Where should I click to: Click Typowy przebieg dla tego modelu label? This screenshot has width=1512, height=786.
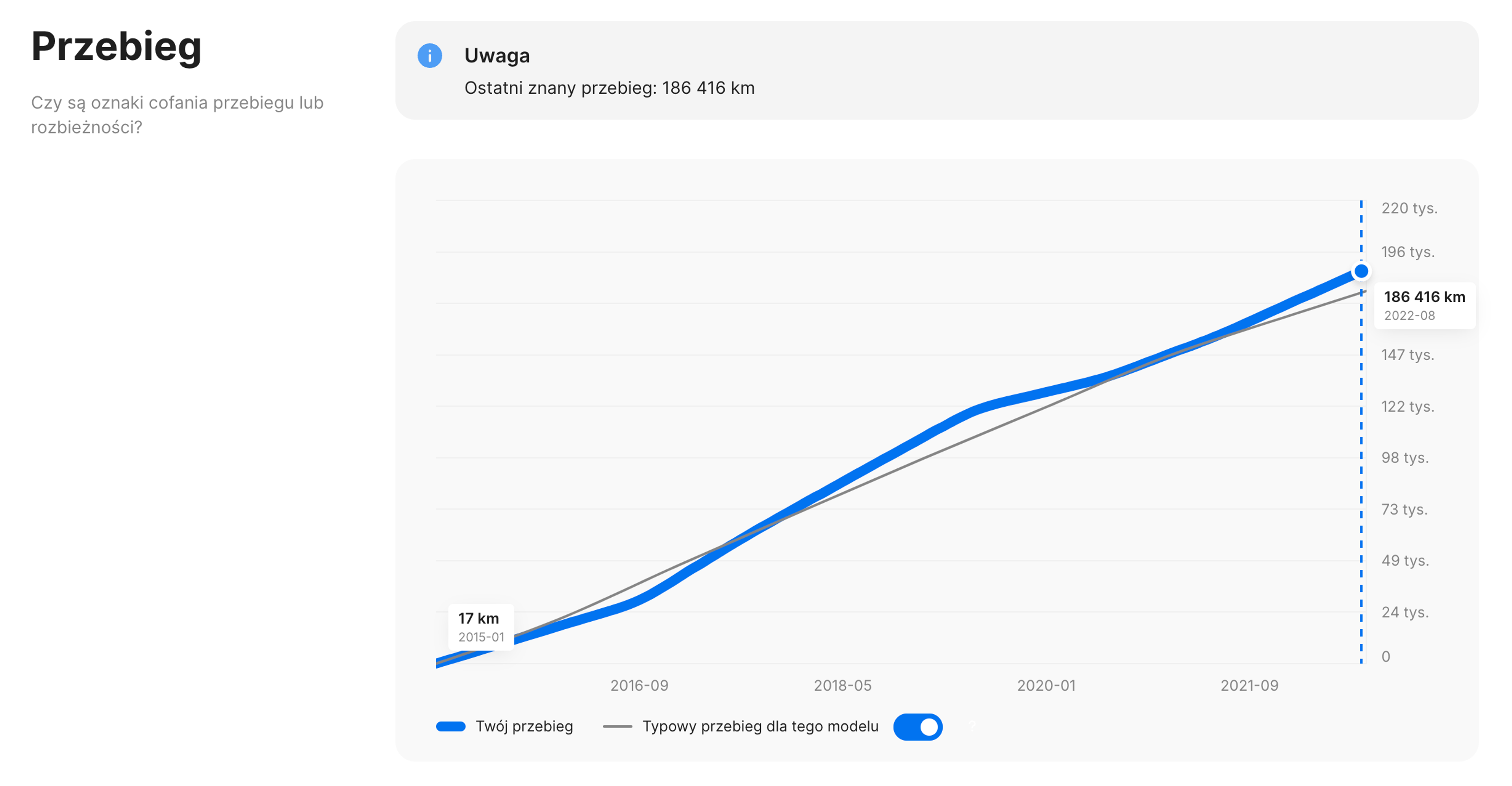(760, 727)
